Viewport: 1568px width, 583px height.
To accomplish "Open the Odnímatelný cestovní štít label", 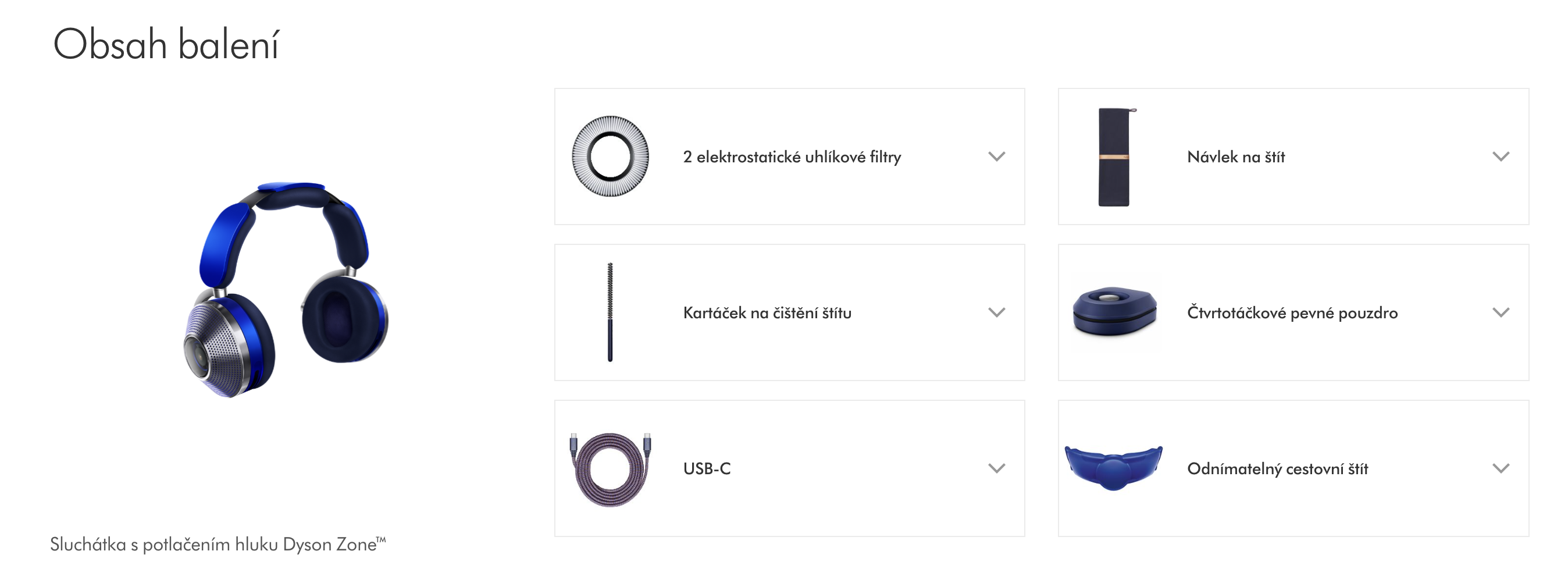I will pyautogui.click(x=1277, y=468).
